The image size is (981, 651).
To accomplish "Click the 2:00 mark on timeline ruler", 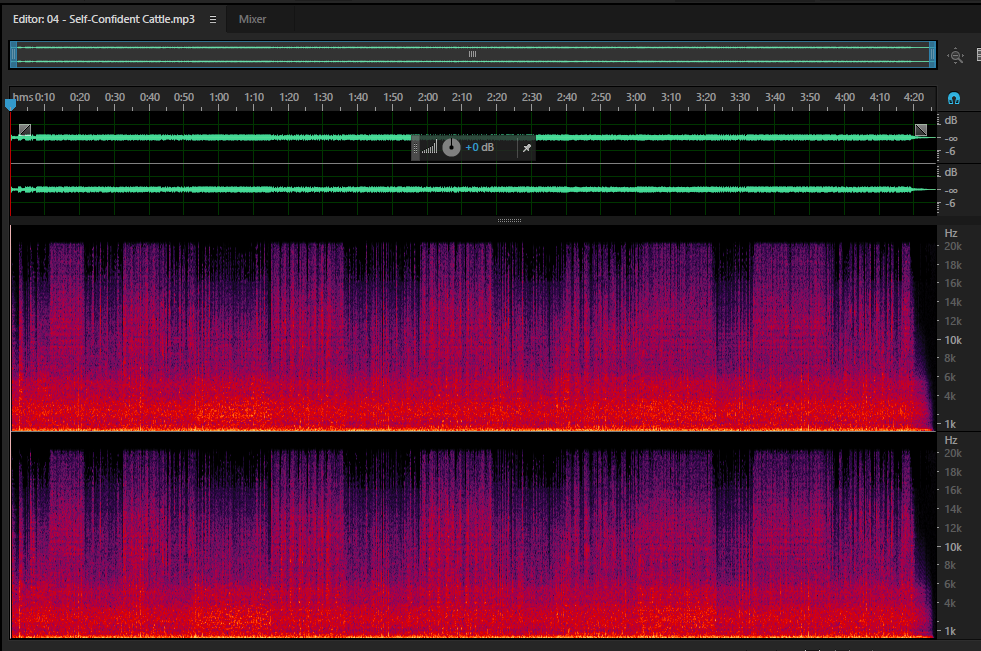I will [x=428, y=98].
